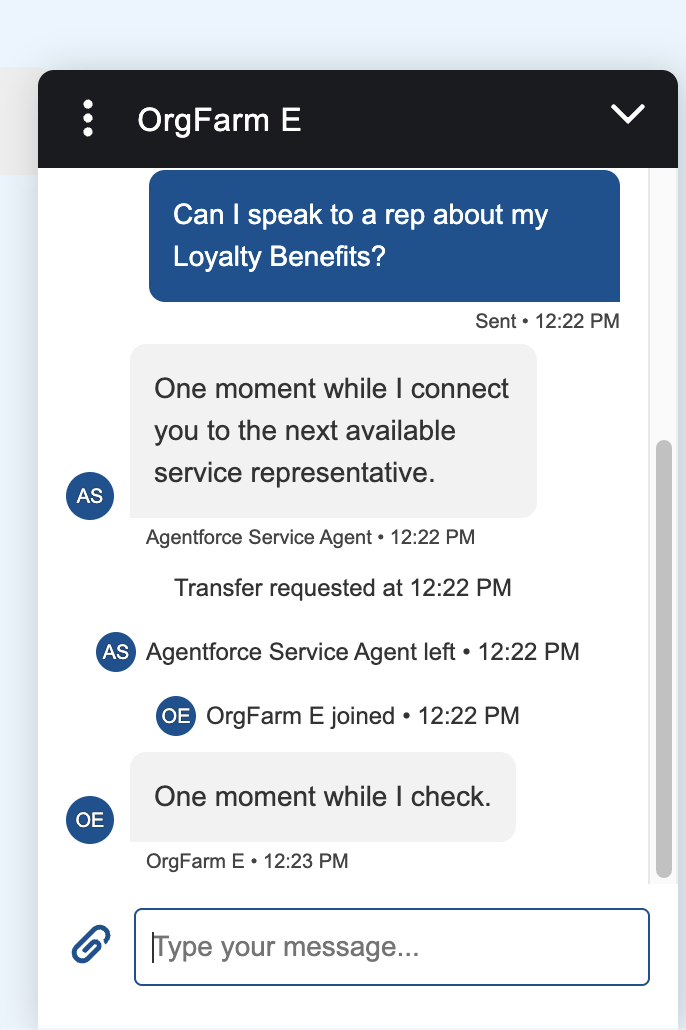The image size is (686, 1030).
Task: Click the Sent 12:22 PM status text
Action: pos(547,321)
